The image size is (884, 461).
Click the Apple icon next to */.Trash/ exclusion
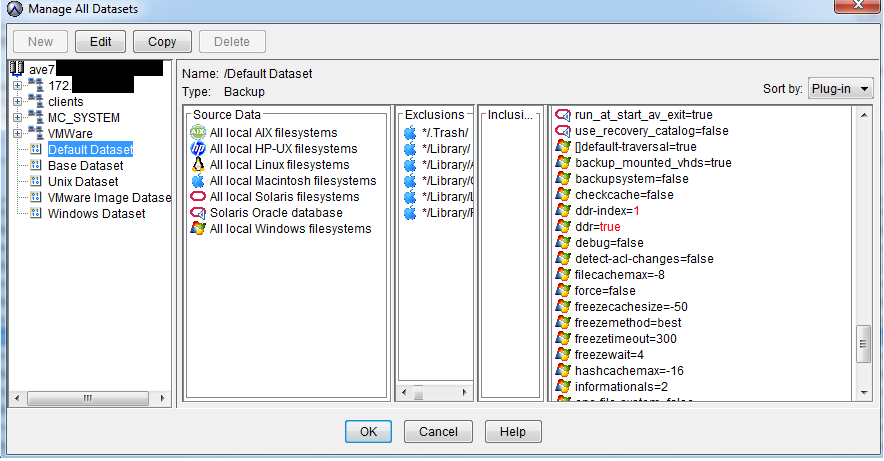[410, 133]
